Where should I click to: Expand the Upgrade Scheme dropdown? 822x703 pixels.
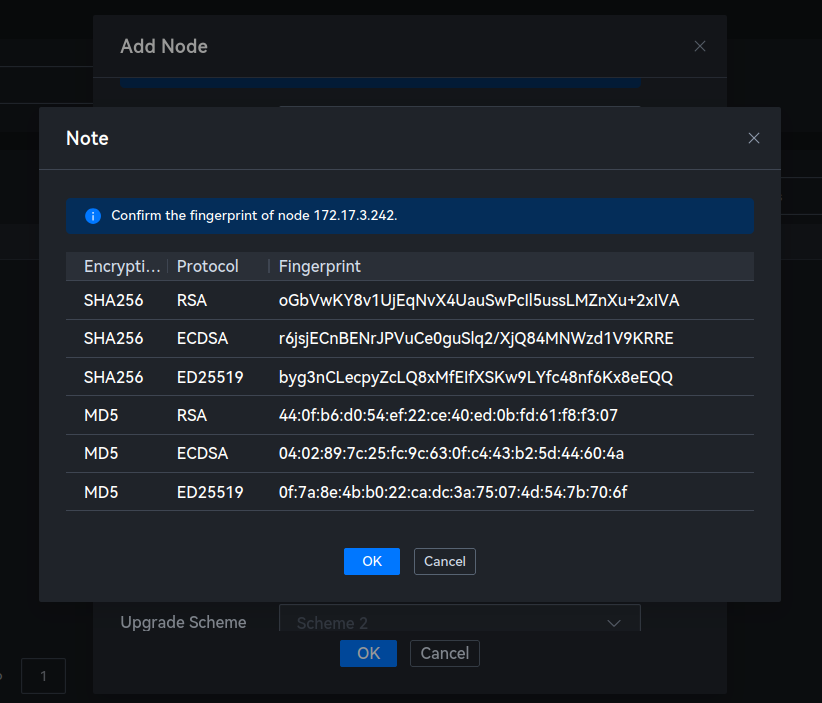tap(459, 622)
